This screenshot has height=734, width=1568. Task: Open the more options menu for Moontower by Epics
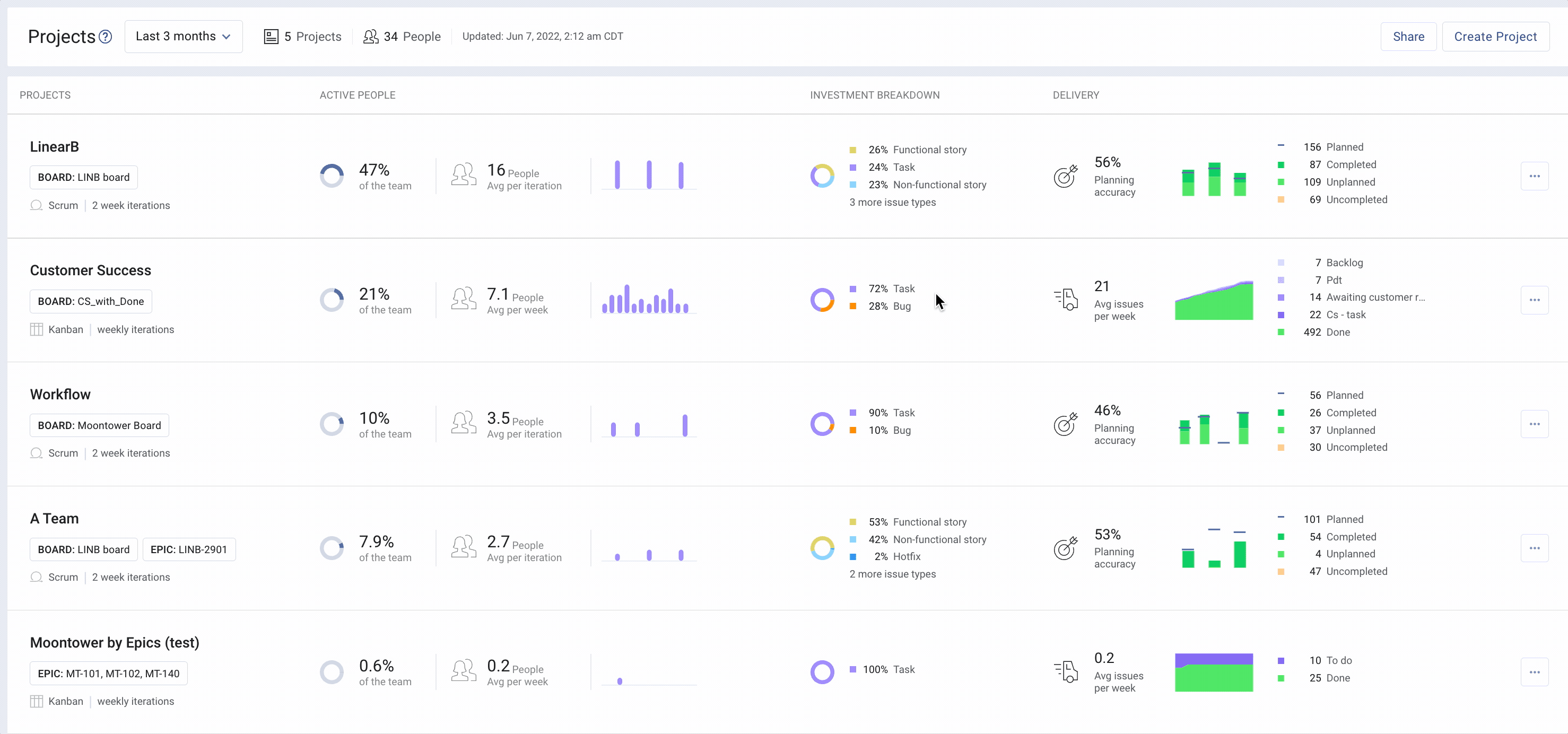click(x=1534, y=672)
